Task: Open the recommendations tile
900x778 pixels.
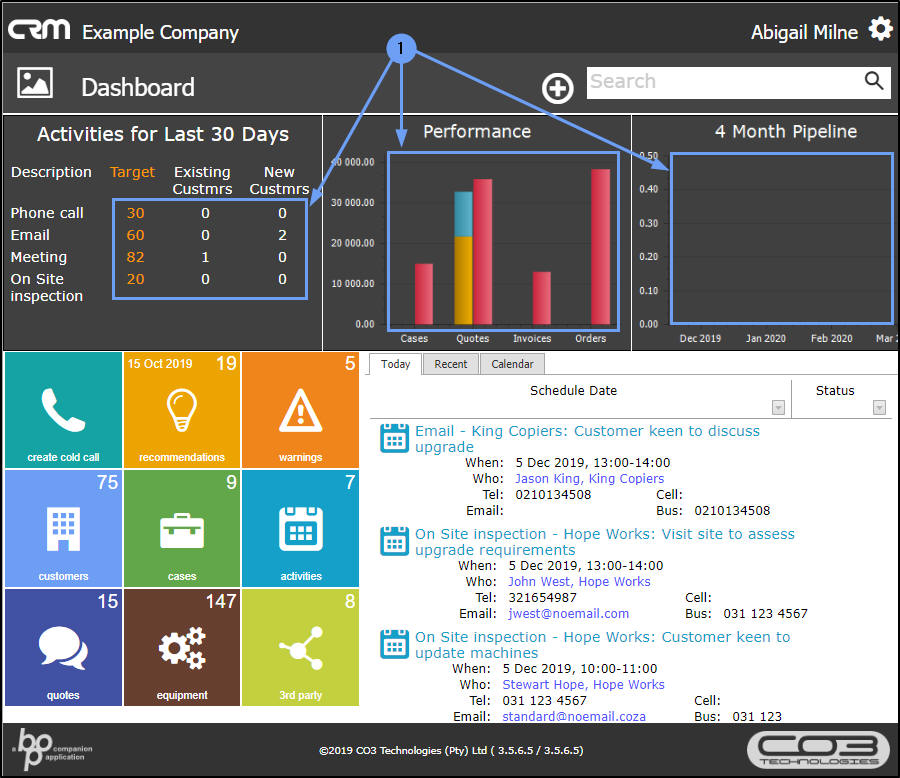Action: click(182, 410)
